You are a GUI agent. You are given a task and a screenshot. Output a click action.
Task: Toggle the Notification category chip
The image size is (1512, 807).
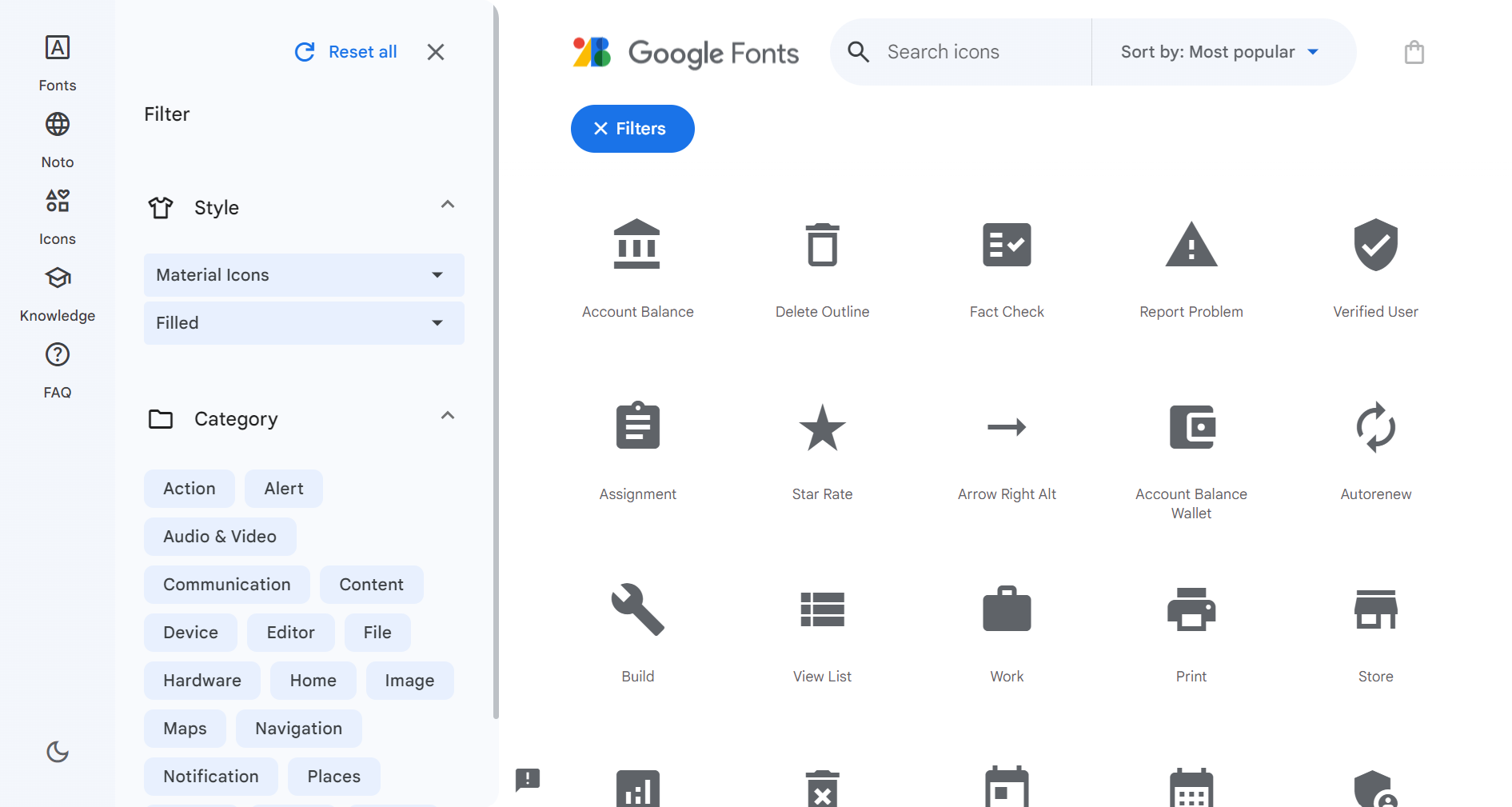point(211,777)
